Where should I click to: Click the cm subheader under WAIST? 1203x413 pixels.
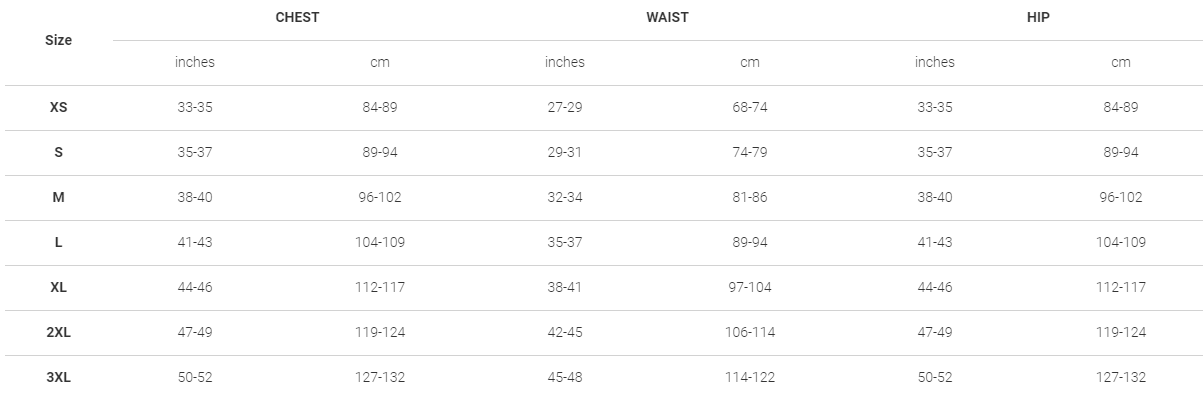[x=750, y=62]
